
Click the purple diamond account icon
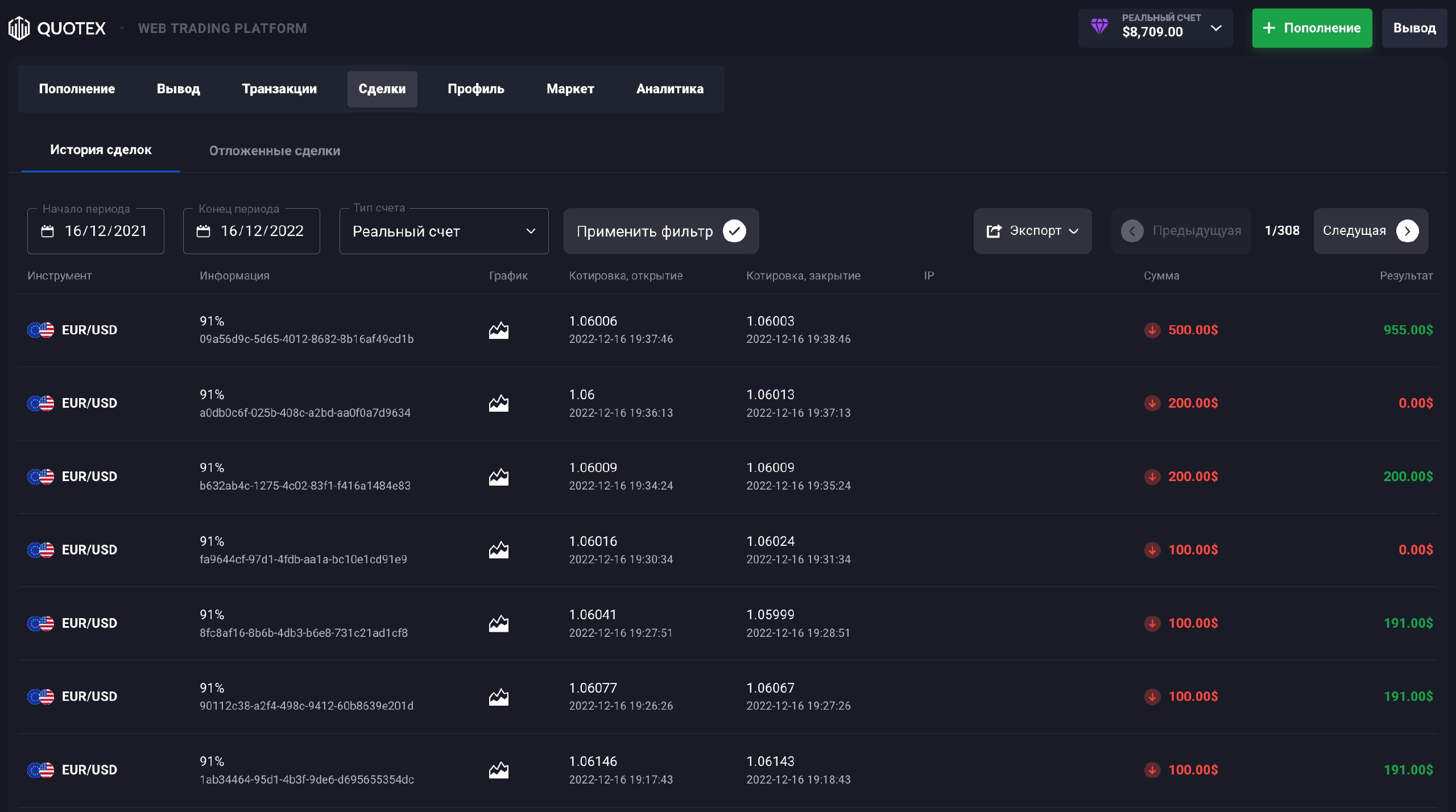coord(1099,27)
